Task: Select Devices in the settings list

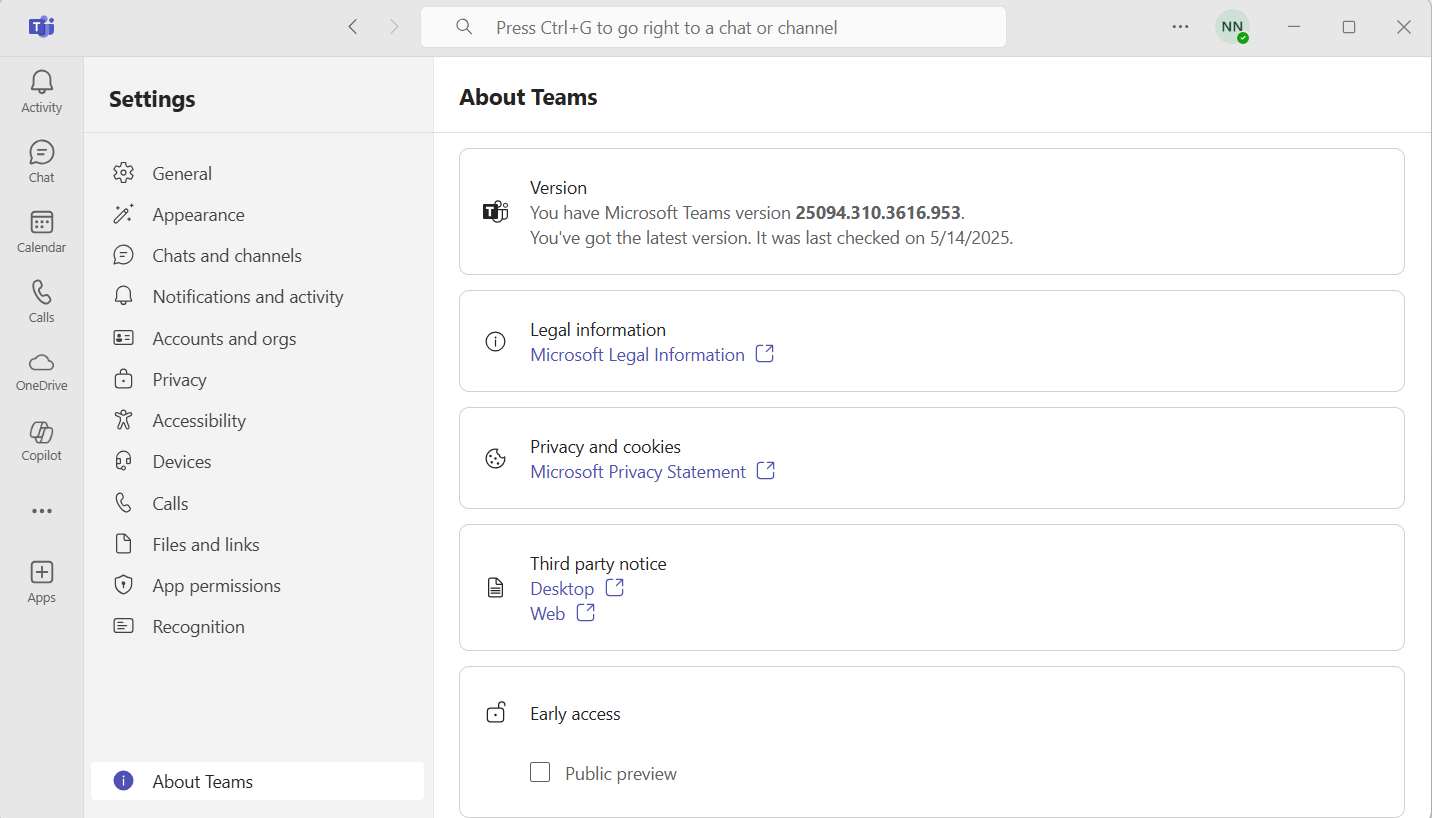Action: click(181, 462)
